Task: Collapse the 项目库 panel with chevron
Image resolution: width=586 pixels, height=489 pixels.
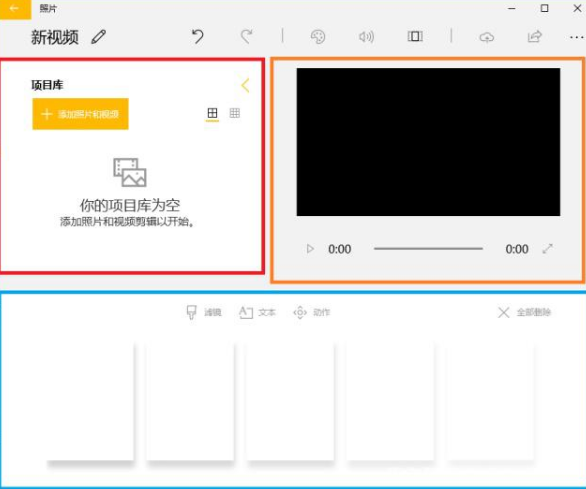Action: 245,86
